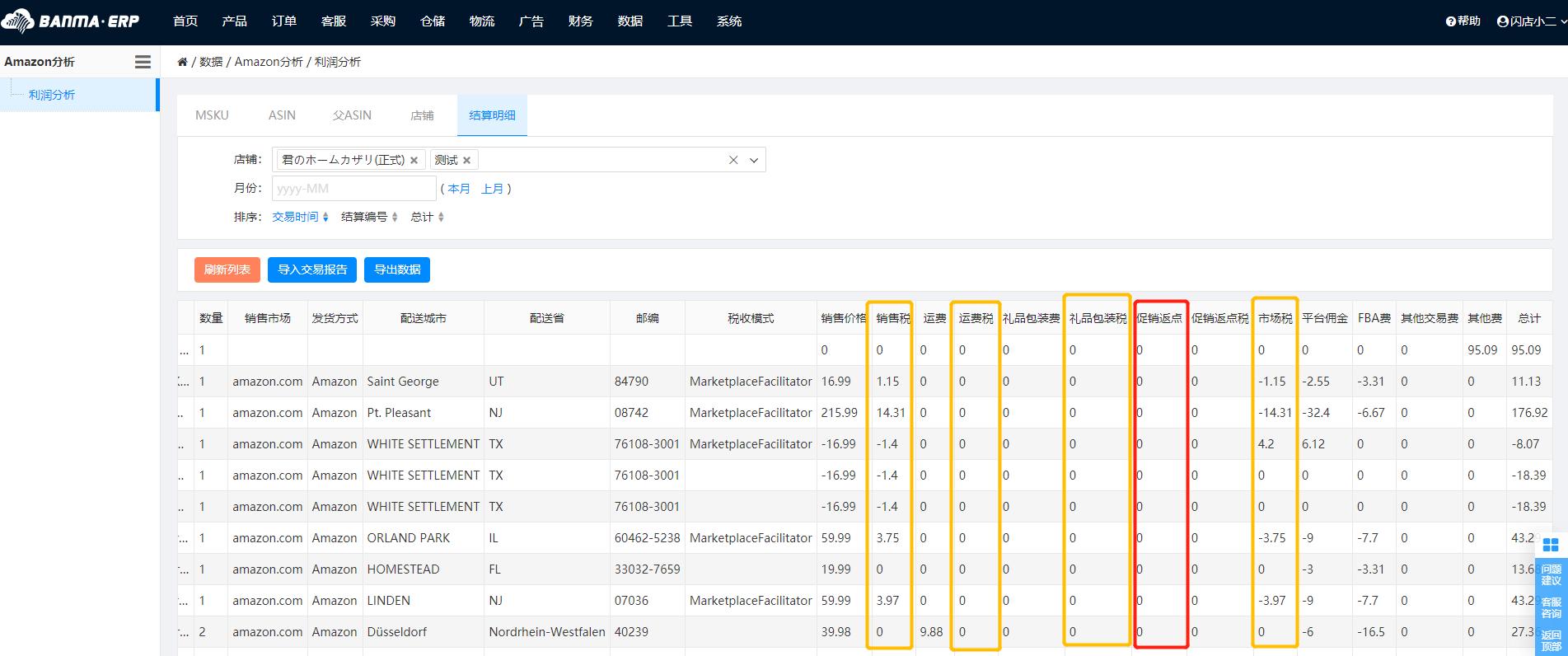Image resolution: width=1568 pixels, height=656 pixels.
Task: Click the user avatar icon for 闪店小二
Action: tap(1502, 21)
